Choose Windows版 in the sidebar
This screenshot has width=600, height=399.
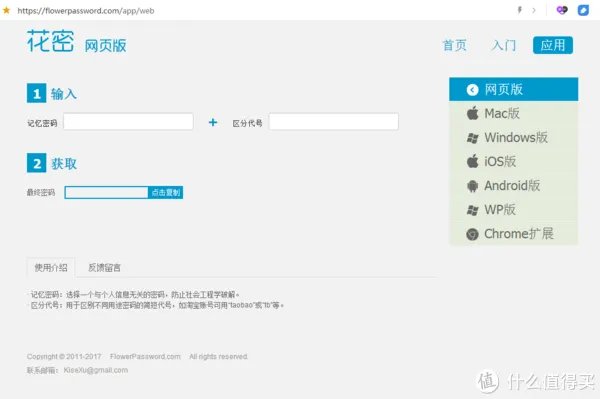pyautogui.click(x=514, y=137)
